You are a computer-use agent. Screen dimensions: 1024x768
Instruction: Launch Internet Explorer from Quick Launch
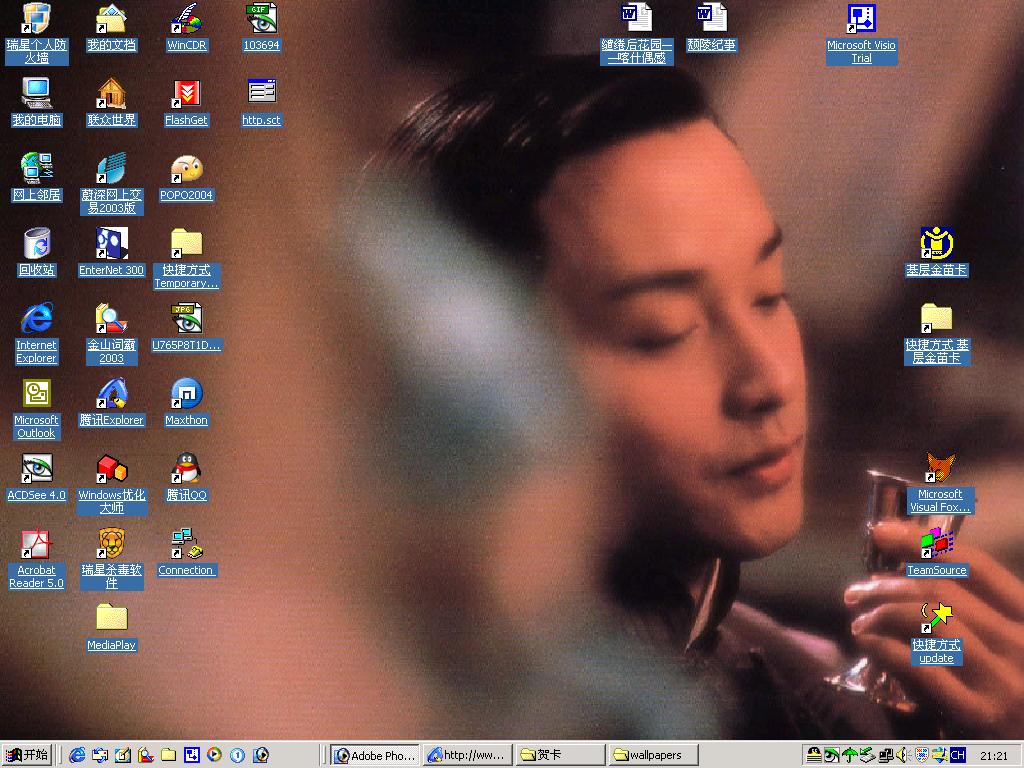(77, 756)
